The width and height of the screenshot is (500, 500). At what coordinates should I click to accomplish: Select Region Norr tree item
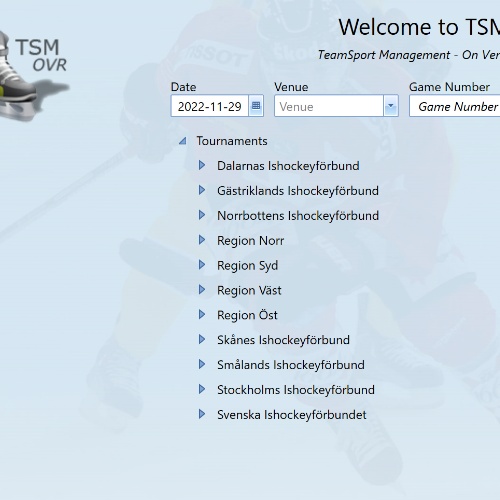pyautogui.click(x=250, y=241)
